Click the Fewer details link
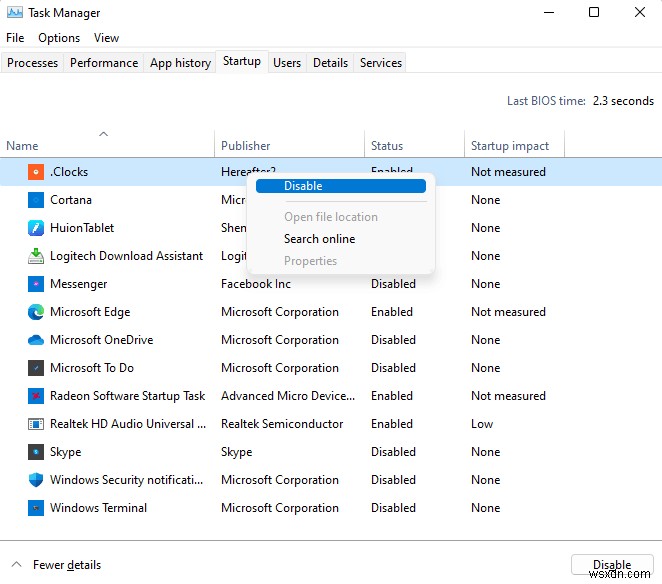Viewport: 662px width, 584px height. tap(67, 565)
